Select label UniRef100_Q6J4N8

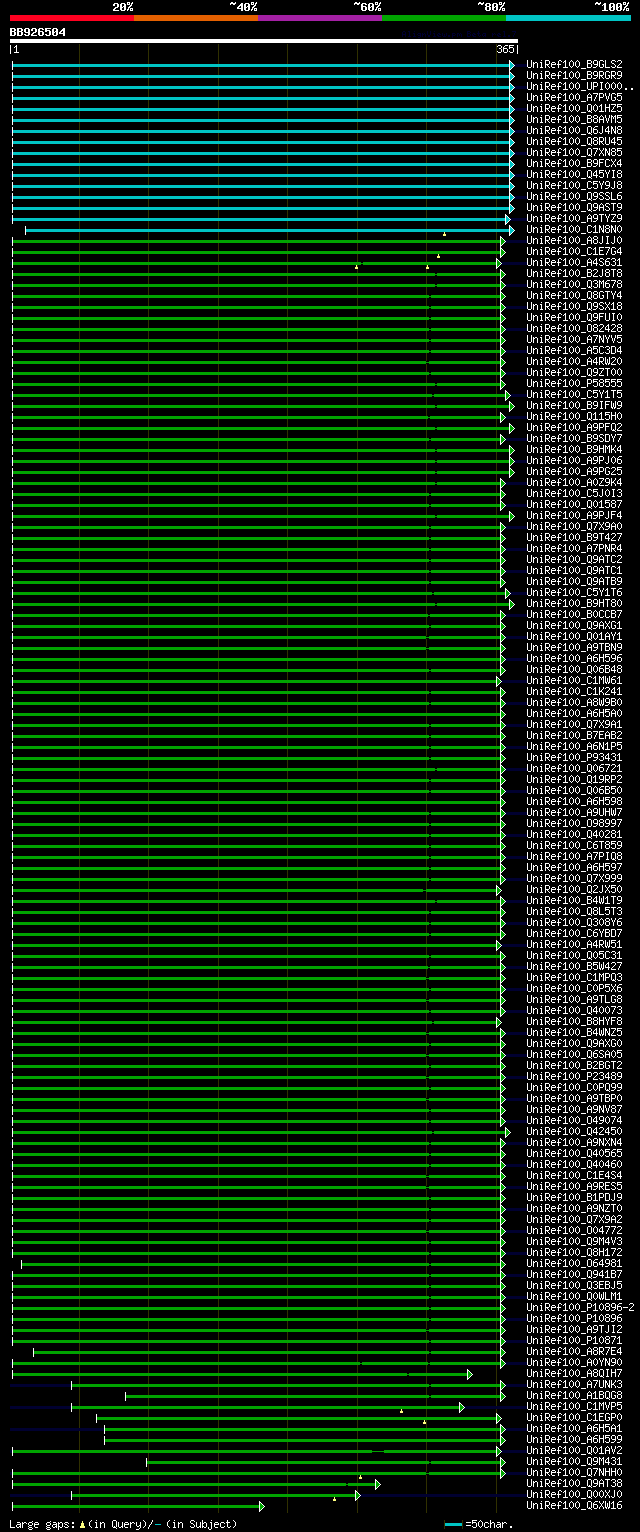[574, 130]
